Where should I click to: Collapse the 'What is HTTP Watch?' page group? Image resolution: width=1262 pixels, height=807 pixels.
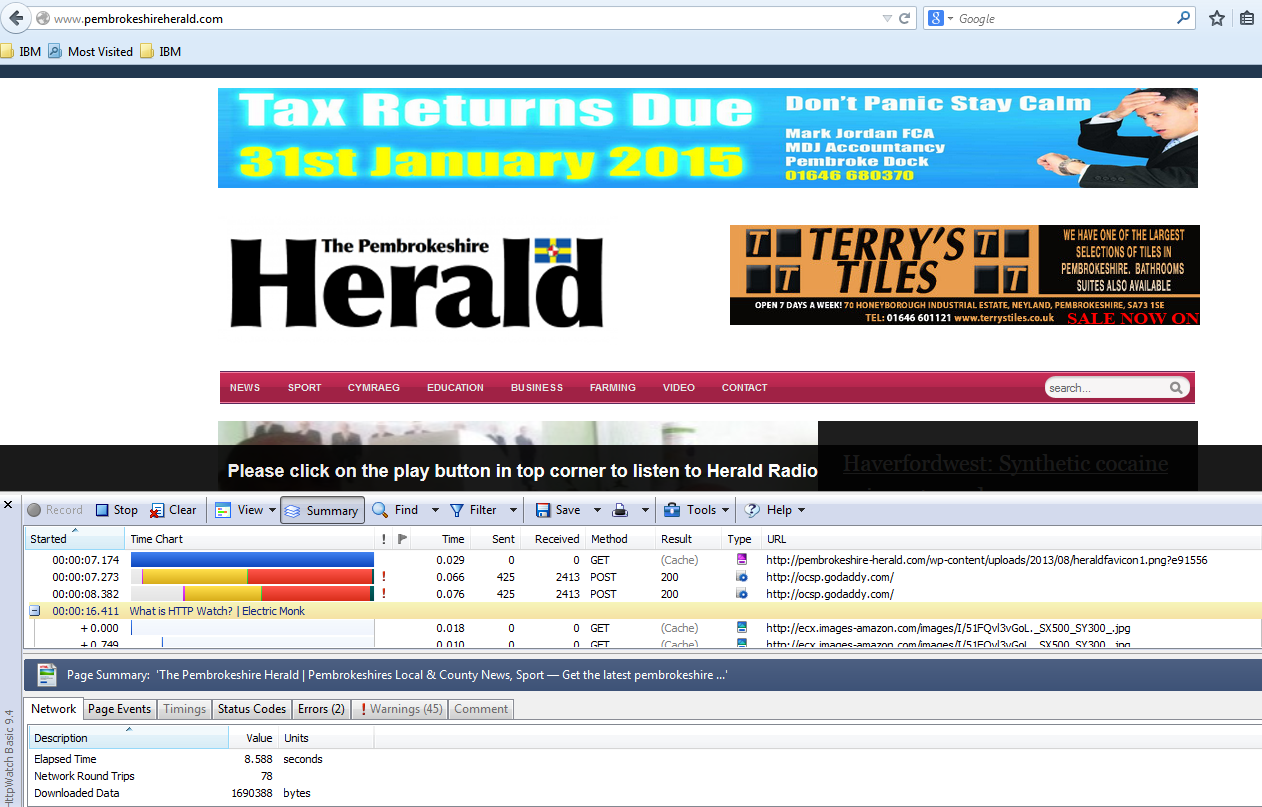pyautogui.click(x=34, y=611)
